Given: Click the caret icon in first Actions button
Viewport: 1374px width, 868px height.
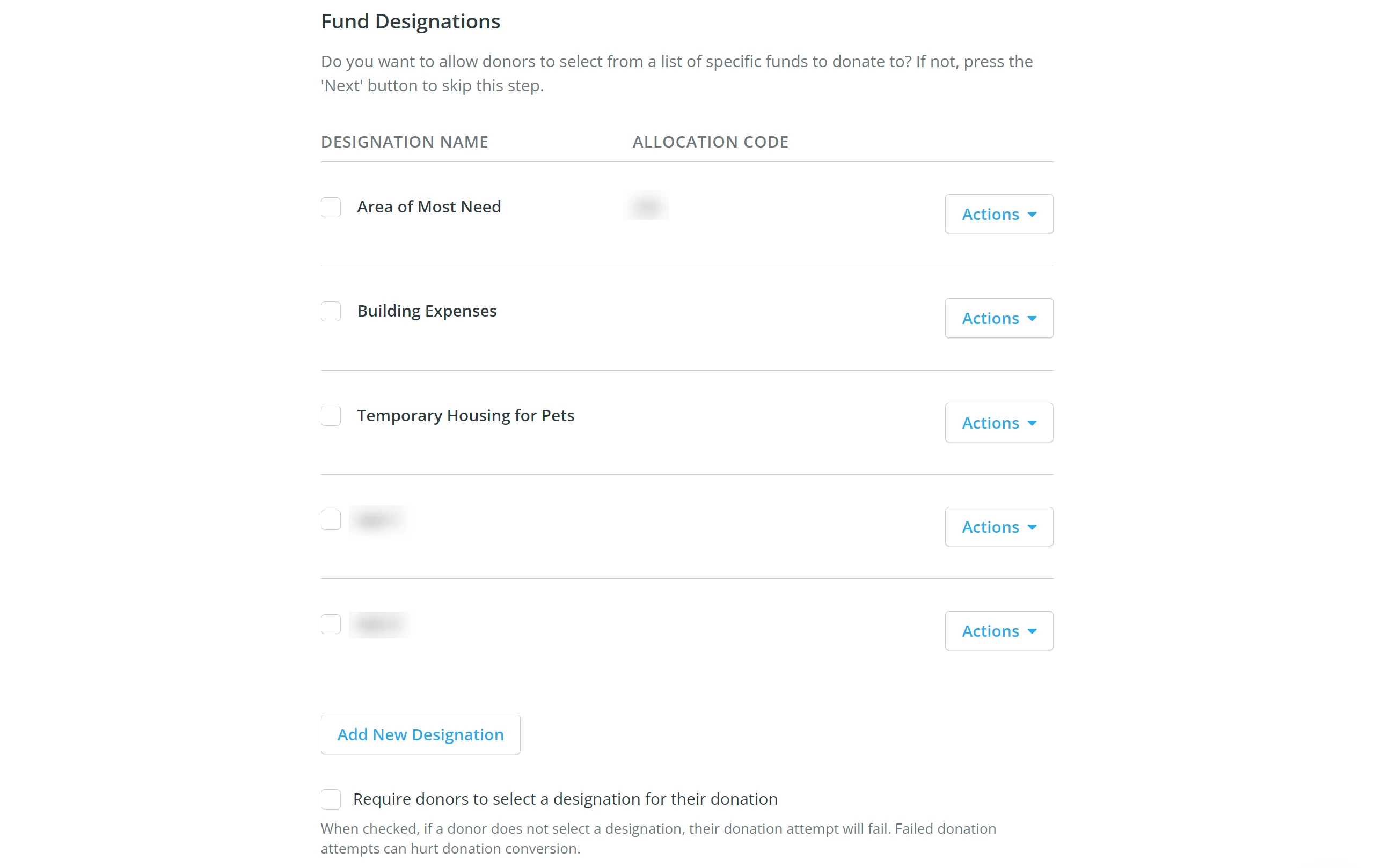Looking at the screenshot, I should (1033, 215).
